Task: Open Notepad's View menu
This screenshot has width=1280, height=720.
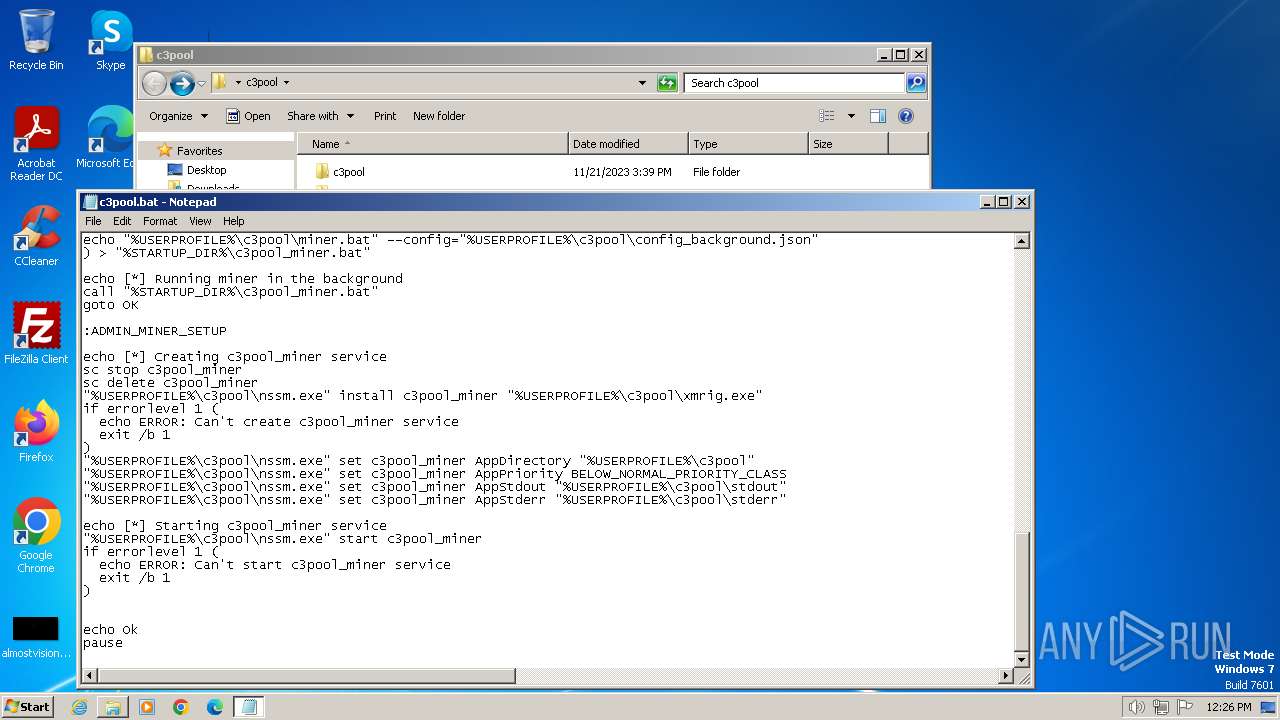Action: tap(200, 221)
